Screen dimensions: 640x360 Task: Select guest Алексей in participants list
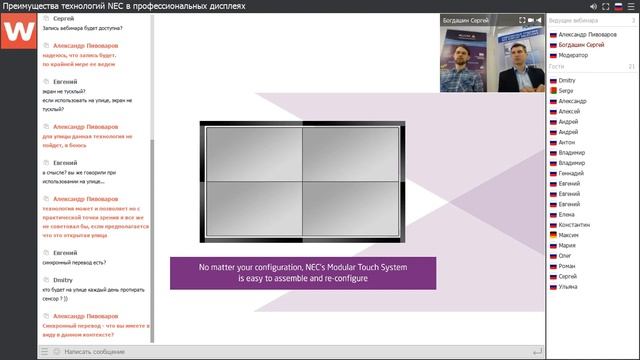click(x=569, y=111)
